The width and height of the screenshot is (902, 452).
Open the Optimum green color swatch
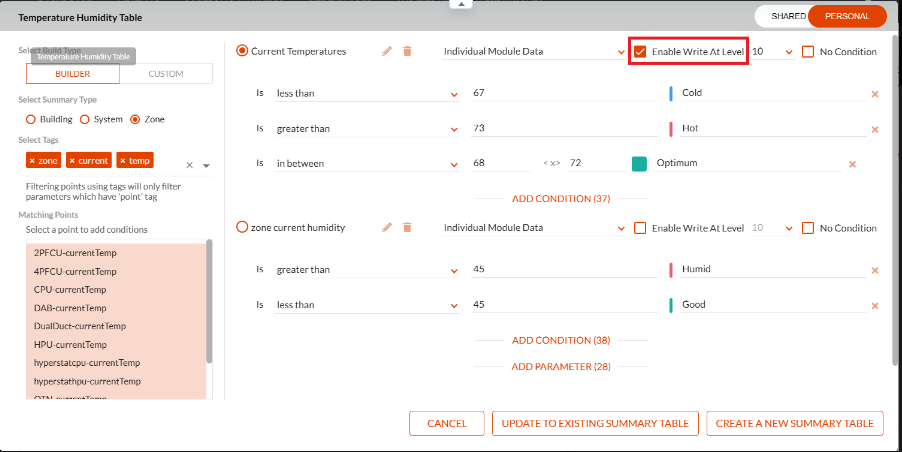639,164
